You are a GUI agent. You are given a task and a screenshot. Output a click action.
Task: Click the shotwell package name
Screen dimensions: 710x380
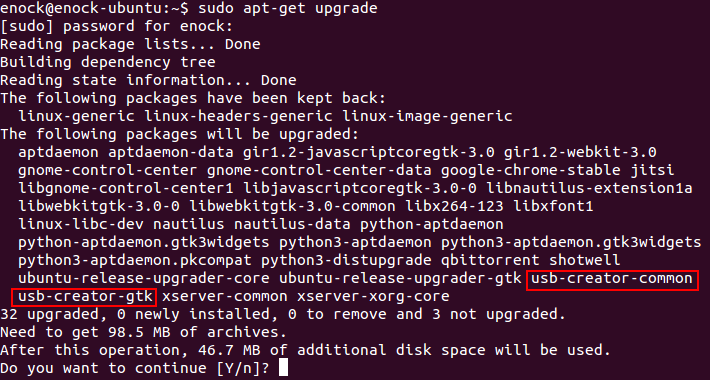pyautogui.click(x=585, y=260)
